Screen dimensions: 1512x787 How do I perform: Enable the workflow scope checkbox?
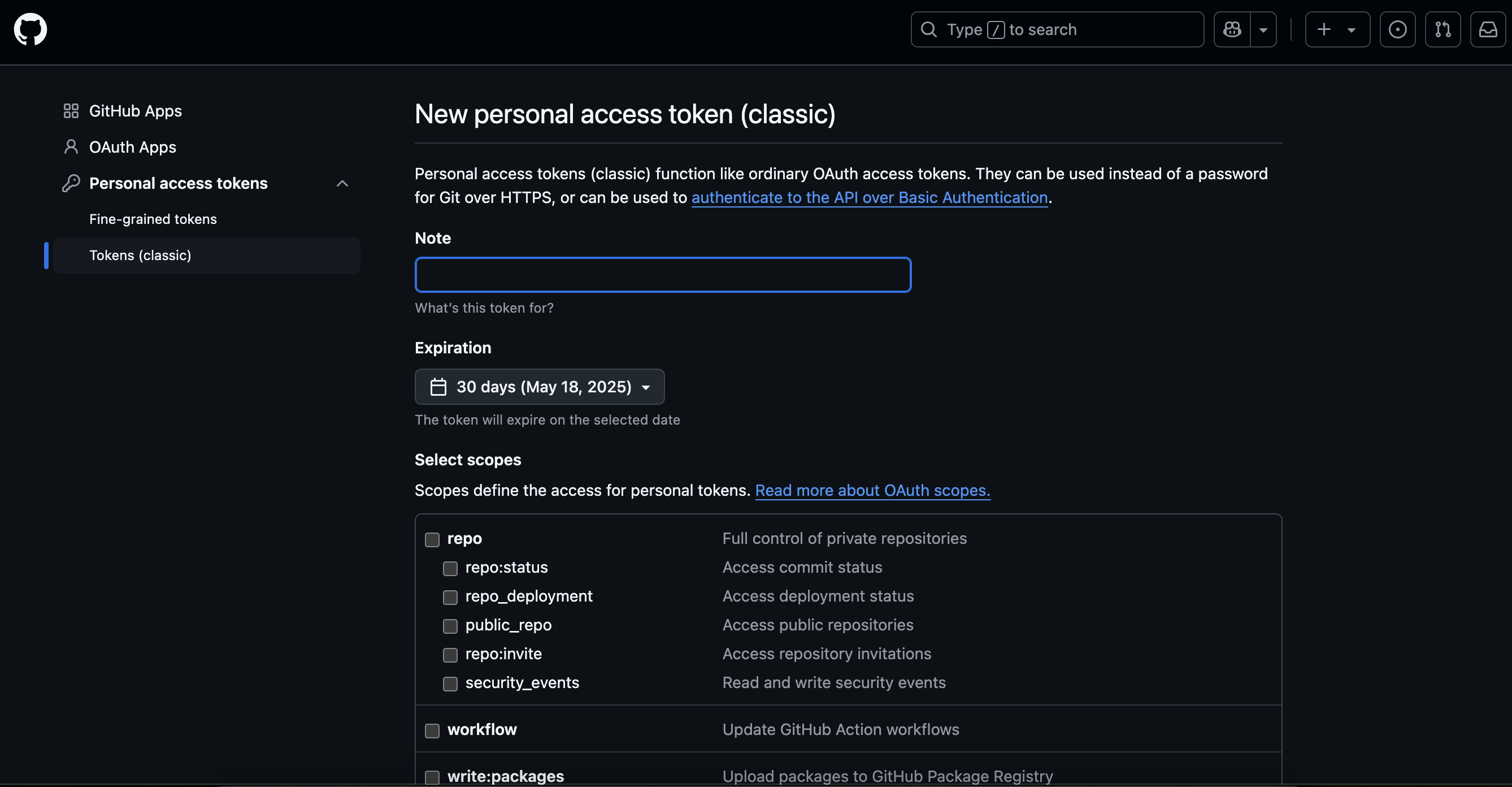point(432,730)
